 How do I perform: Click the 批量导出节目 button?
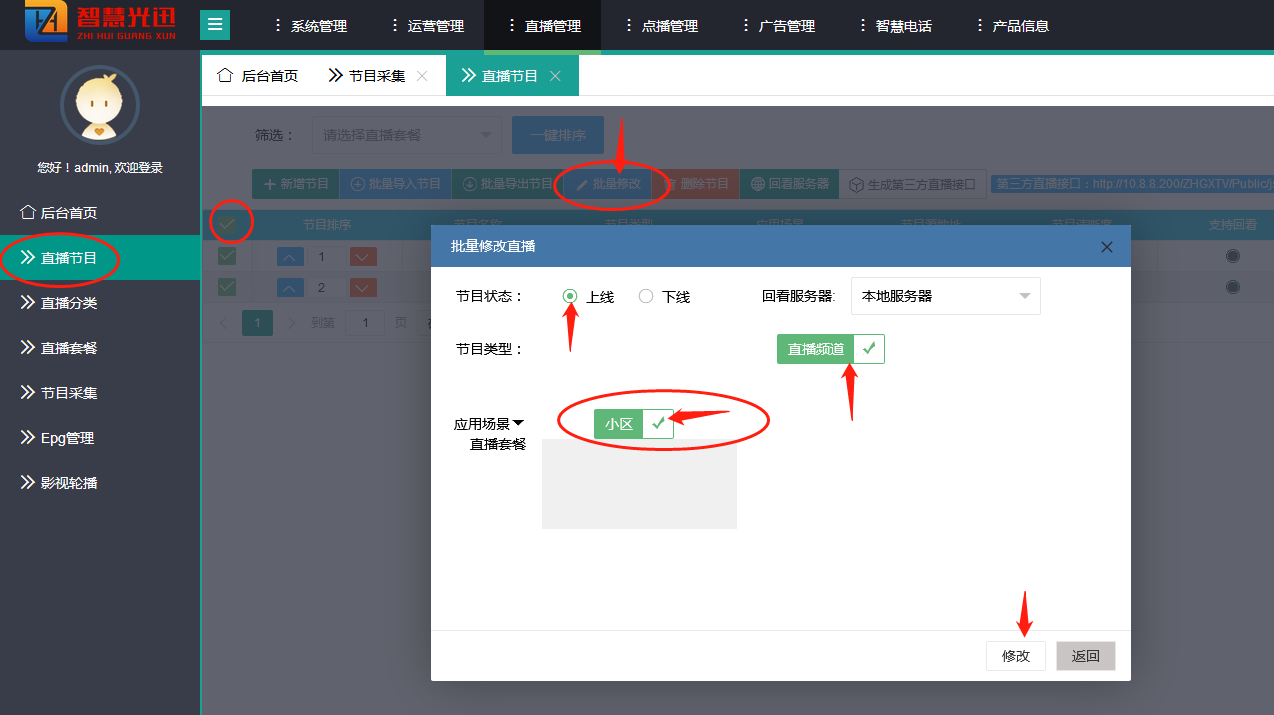point(507,184)
